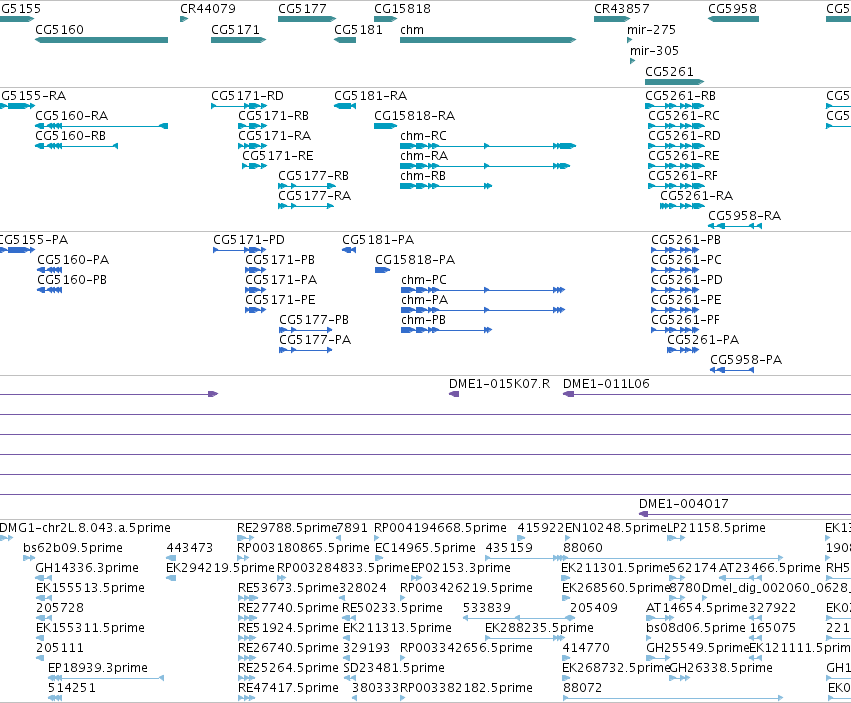Click transcript CG5171-RB label
This screenshot has height=703, width=851.
(x=274, y=116)
